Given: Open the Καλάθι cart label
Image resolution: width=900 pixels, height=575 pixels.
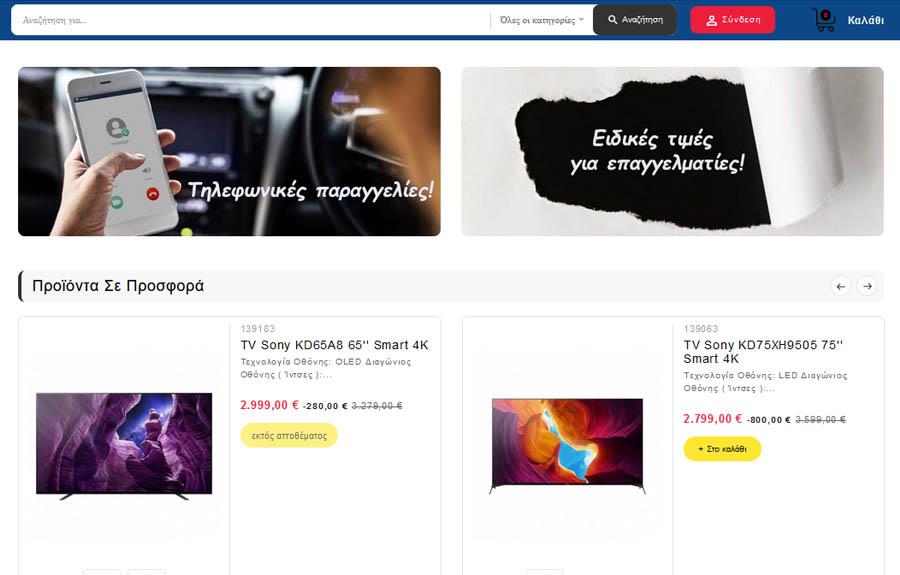Looking at the screenshot, I should click(x=866, y=21).
